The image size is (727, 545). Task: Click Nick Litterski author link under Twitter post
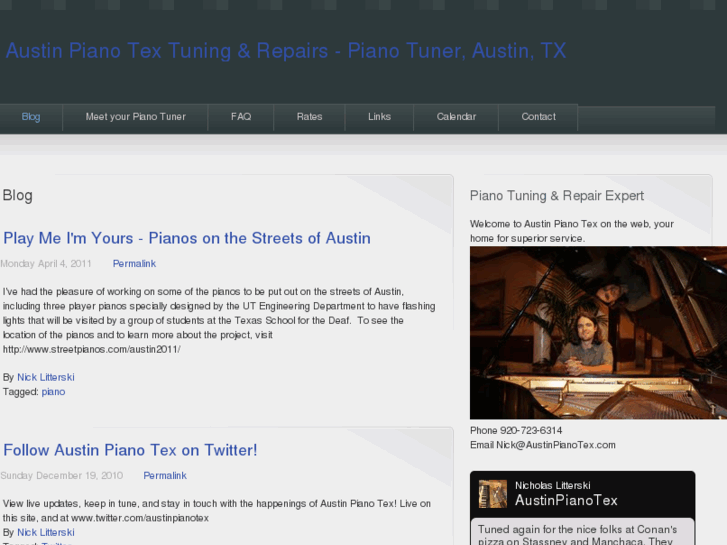point(45,532)
